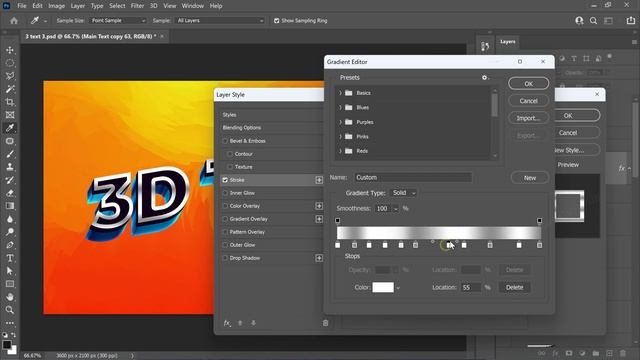Select the Eraser tool
This screenshot has width=640, height=360.
click(10, 193)
